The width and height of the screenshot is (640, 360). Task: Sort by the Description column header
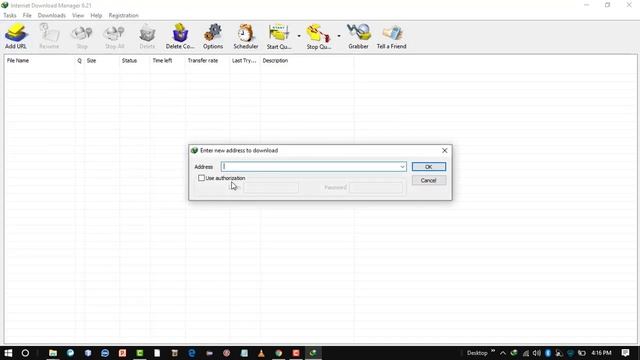pyautogui.click(x=307, y=60)
